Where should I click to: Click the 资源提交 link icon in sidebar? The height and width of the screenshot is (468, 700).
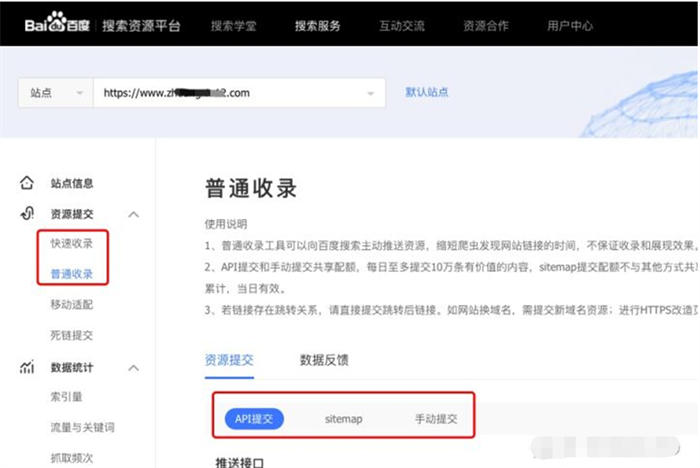point(27,214)
